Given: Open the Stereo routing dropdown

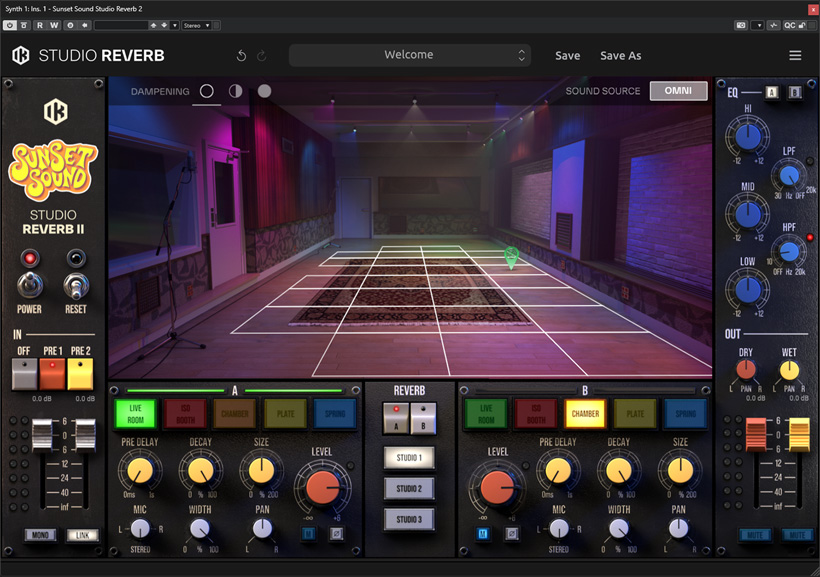Looking at the screenshot, I should (x=197, y=25).
